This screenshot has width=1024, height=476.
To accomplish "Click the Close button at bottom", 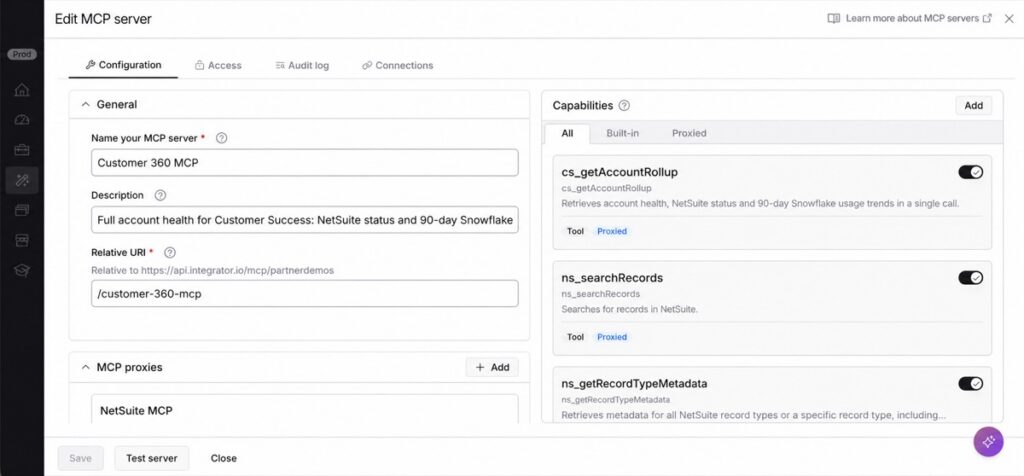I will click(x=223, y=458).
